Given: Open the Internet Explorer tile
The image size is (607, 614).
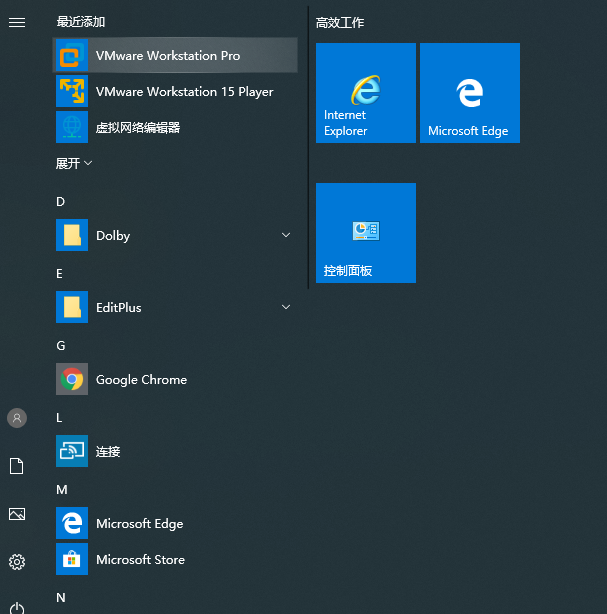Looking at the screenshot, I should [366, 93].
